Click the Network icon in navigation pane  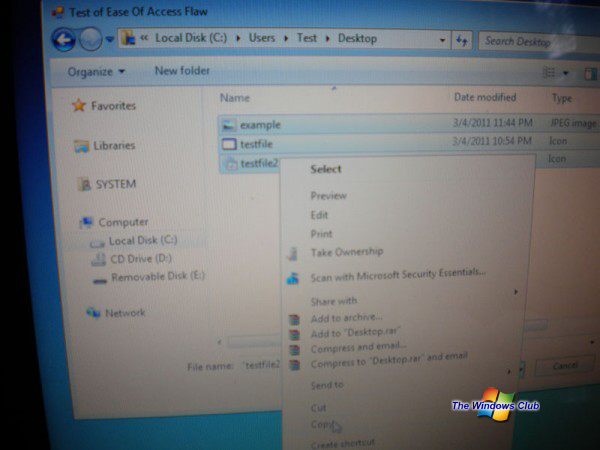tap(93, 313)
